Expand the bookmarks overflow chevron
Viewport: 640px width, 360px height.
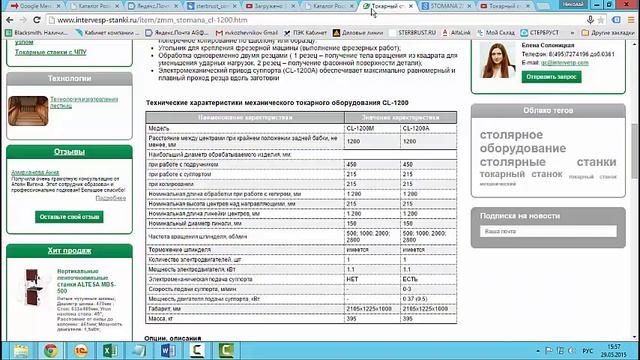(572, 33)
